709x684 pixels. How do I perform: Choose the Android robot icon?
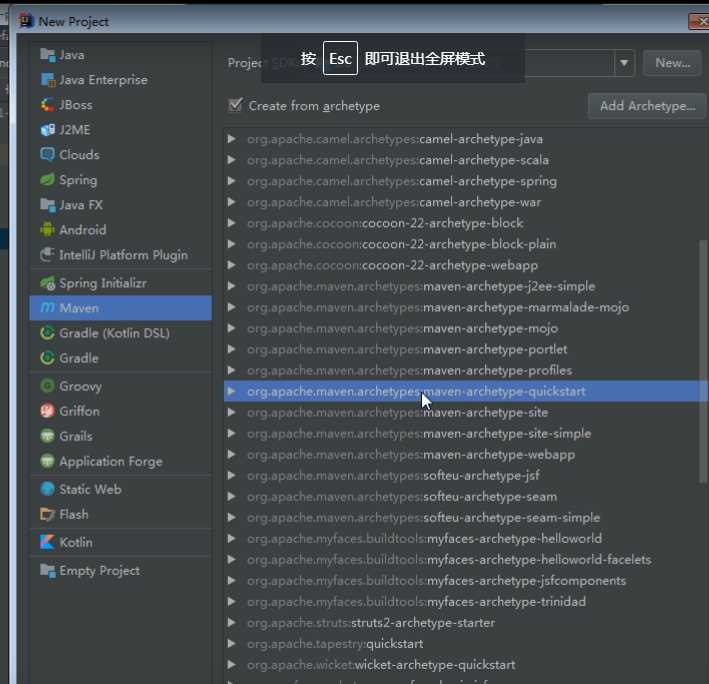(47, 230)
